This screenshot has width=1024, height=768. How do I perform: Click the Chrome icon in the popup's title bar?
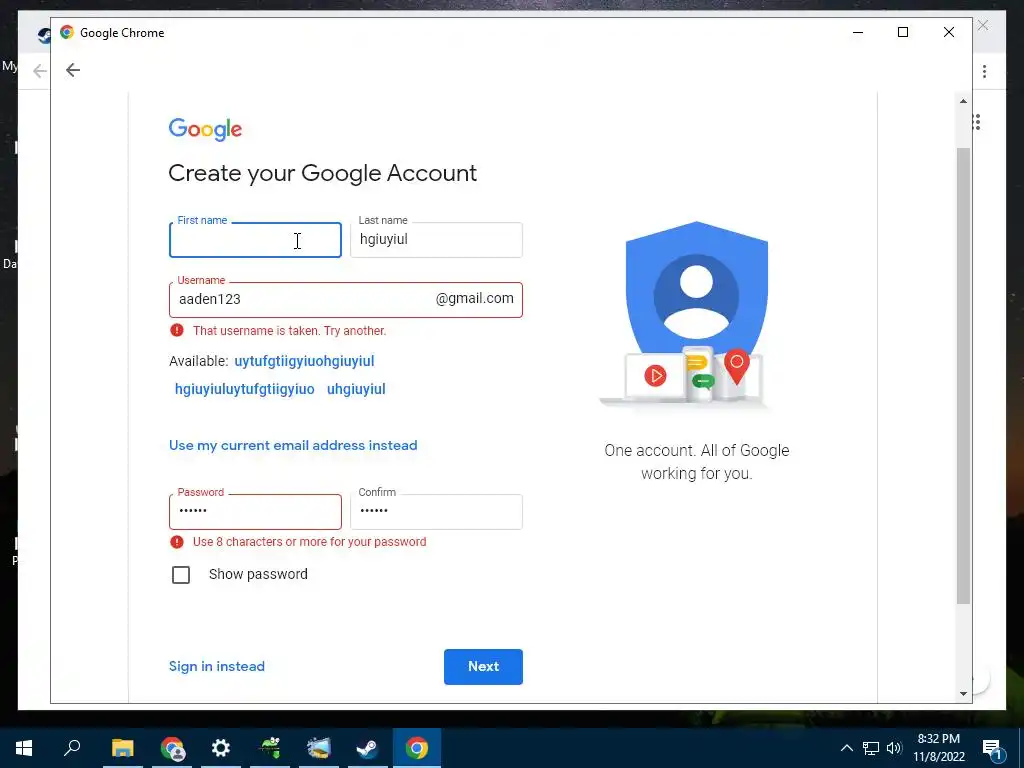(x=67, y=33)
